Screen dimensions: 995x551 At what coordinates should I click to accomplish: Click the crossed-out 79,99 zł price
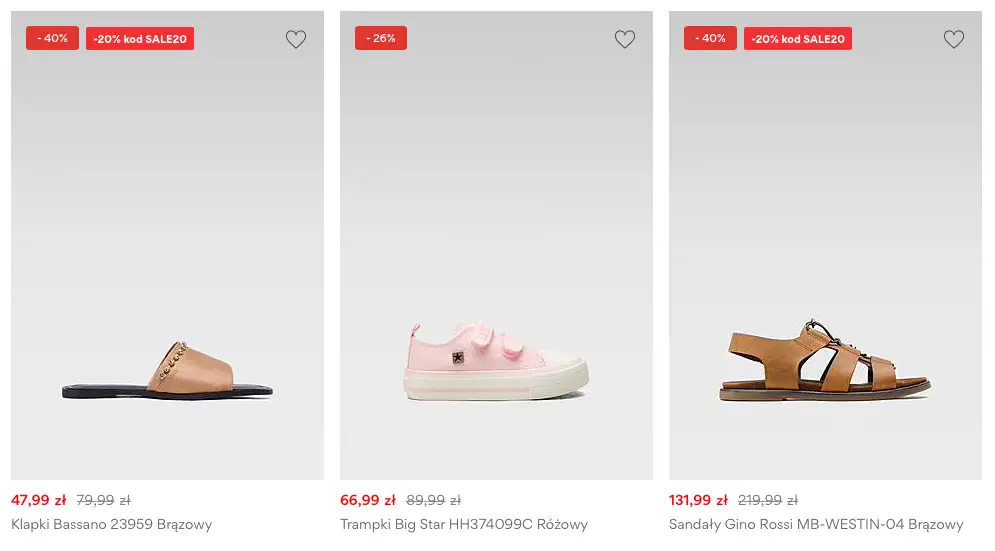click(x=103, y=500)
